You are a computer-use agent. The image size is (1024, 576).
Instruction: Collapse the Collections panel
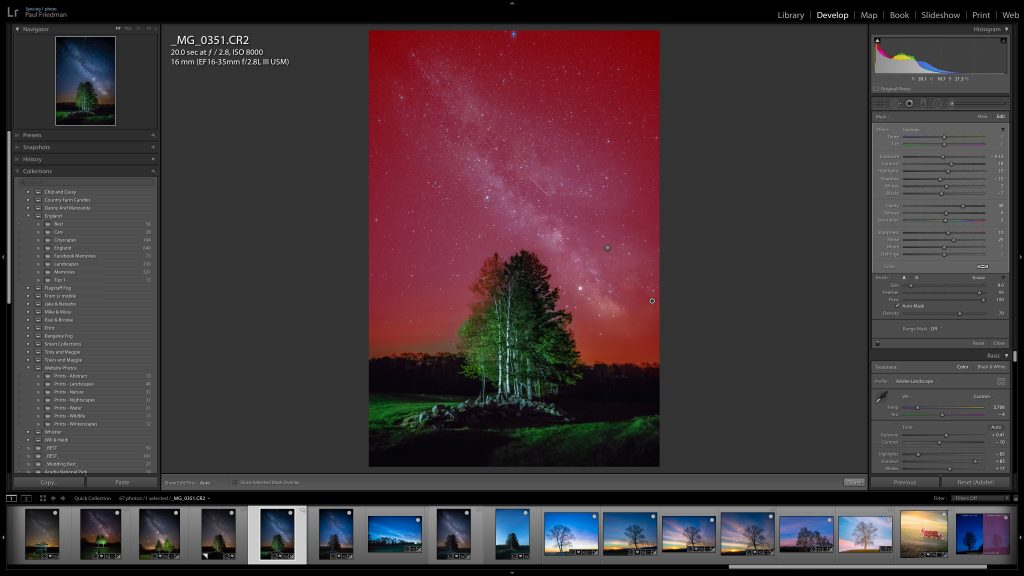(17, 171)
